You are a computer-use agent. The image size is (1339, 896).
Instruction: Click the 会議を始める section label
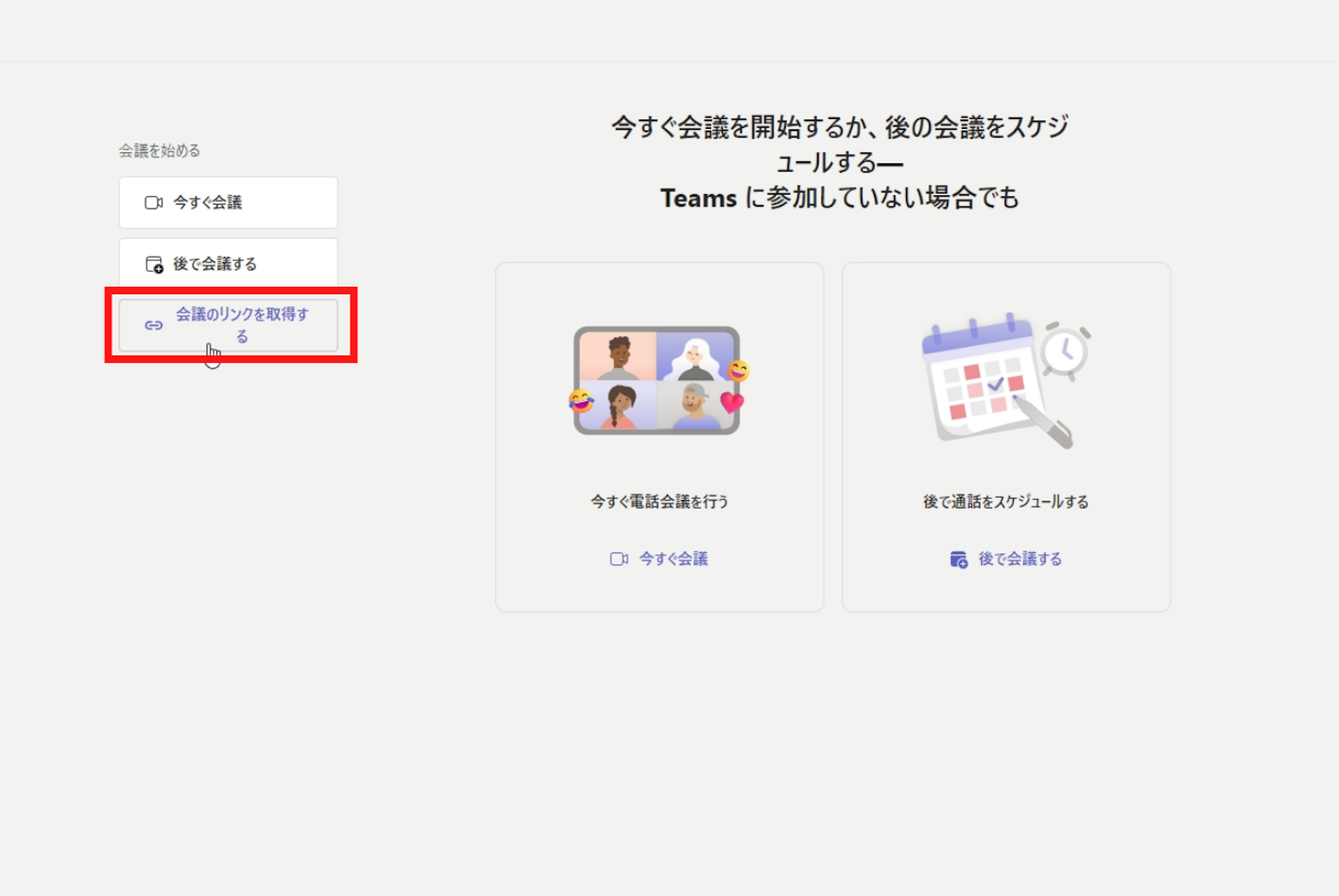point(159,151)
